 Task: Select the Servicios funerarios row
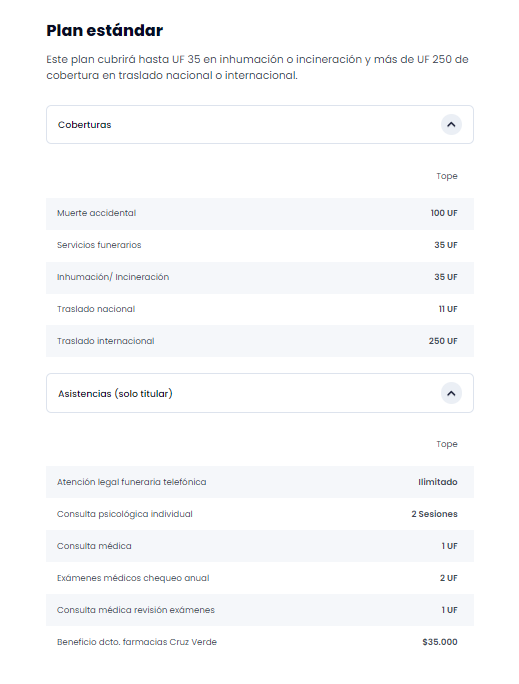click(260, 246)
